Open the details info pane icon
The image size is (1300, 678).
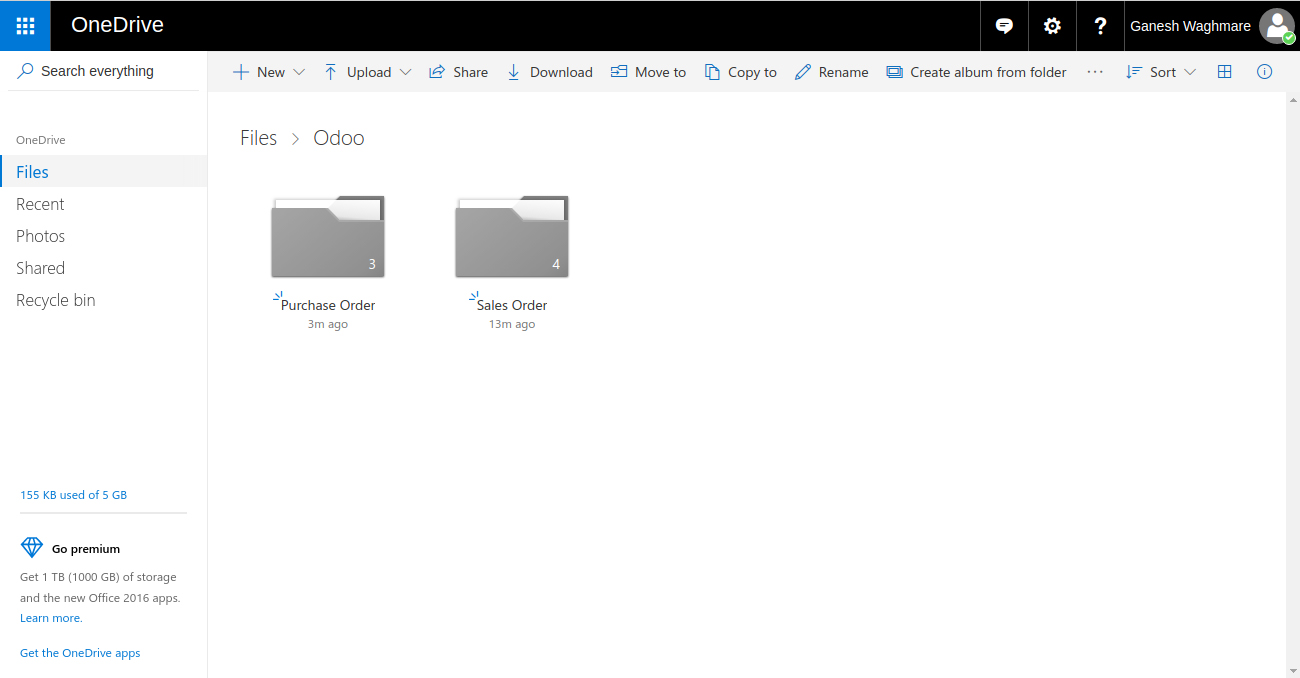click(1264, 72)
